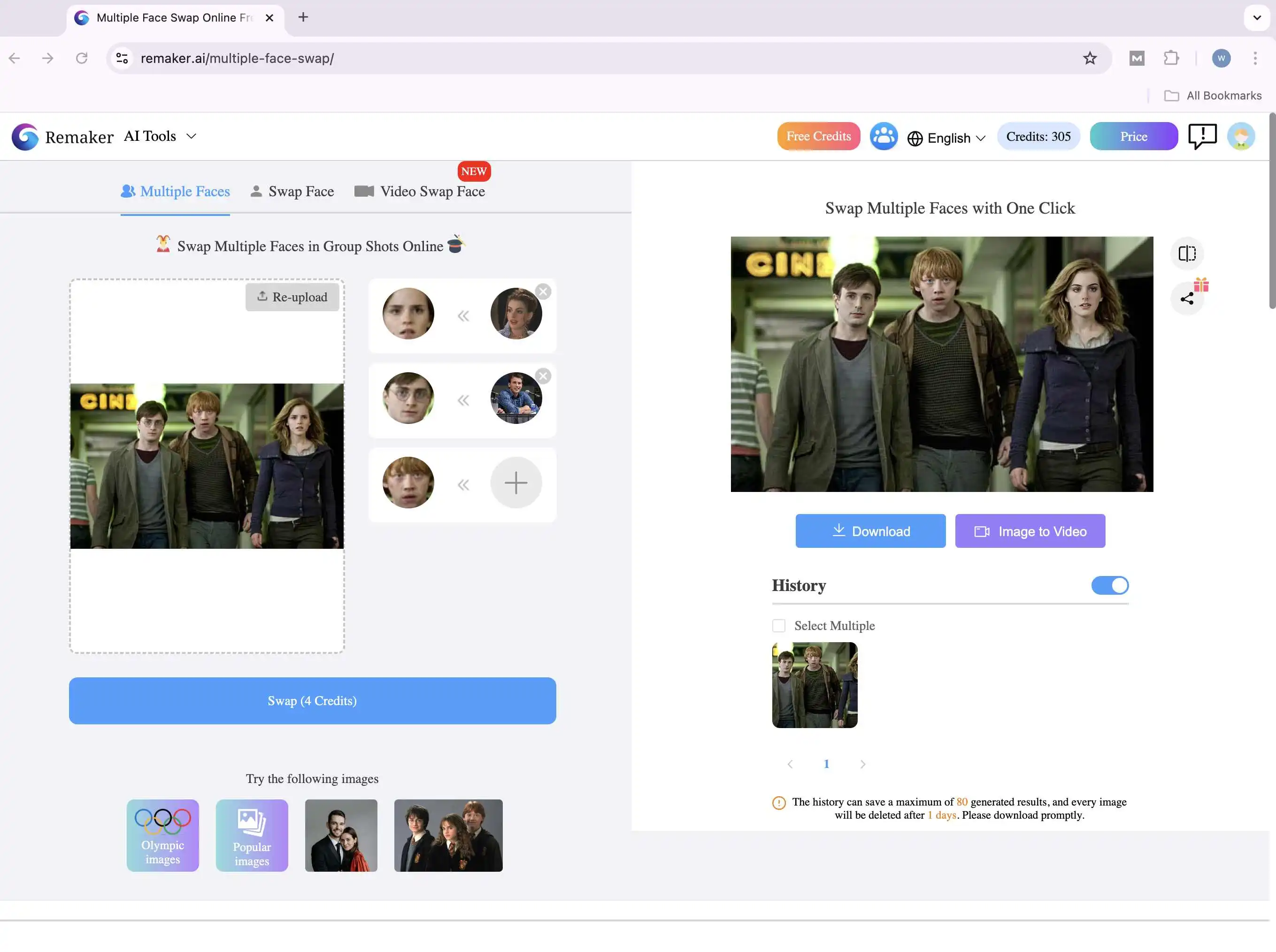Select the detected glasses source face
The height and width of the screenshot is (952, 1276).
click(408, 398)
